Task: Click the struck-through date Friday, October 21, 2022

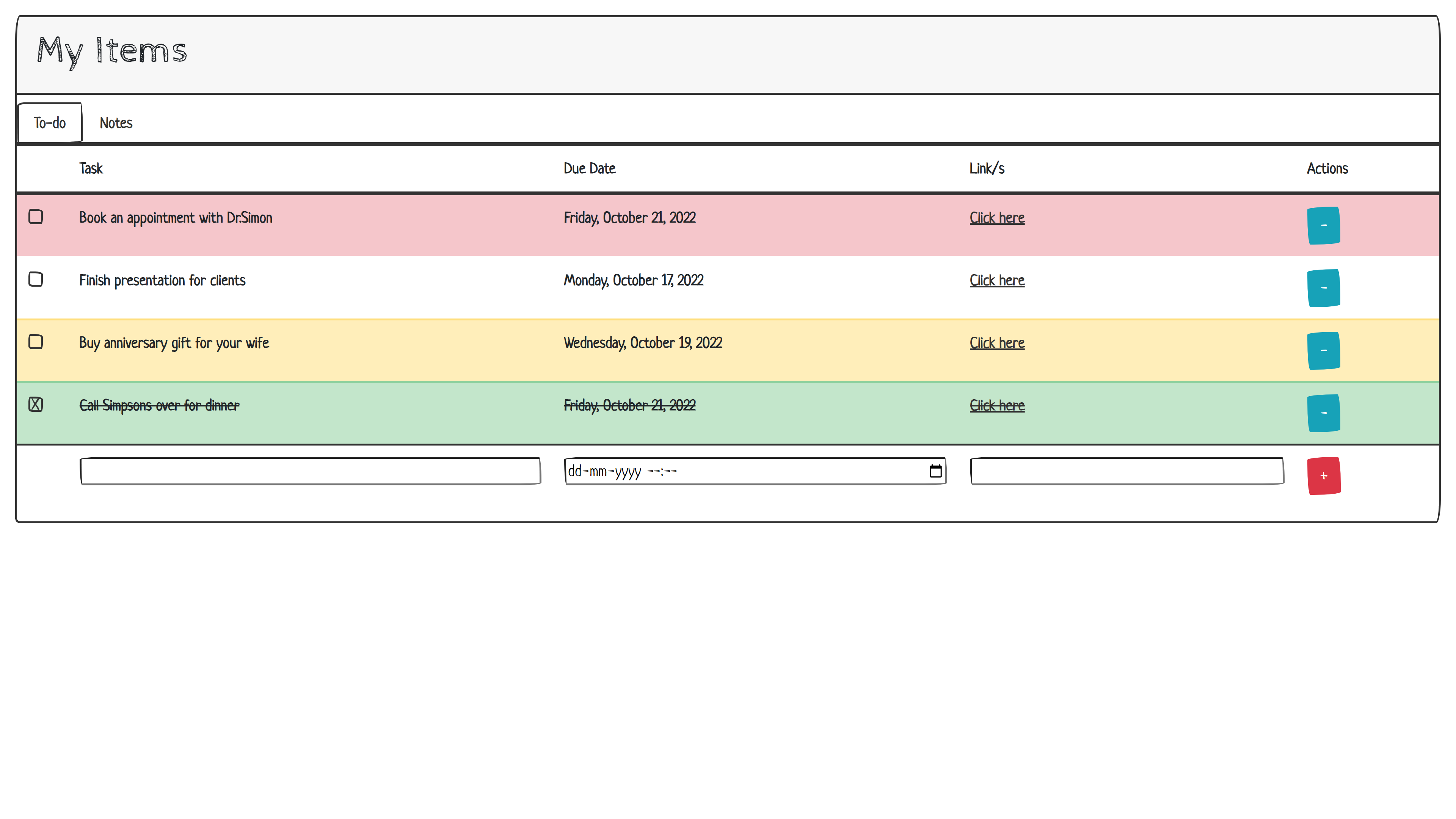Action: tap(630, 406)
